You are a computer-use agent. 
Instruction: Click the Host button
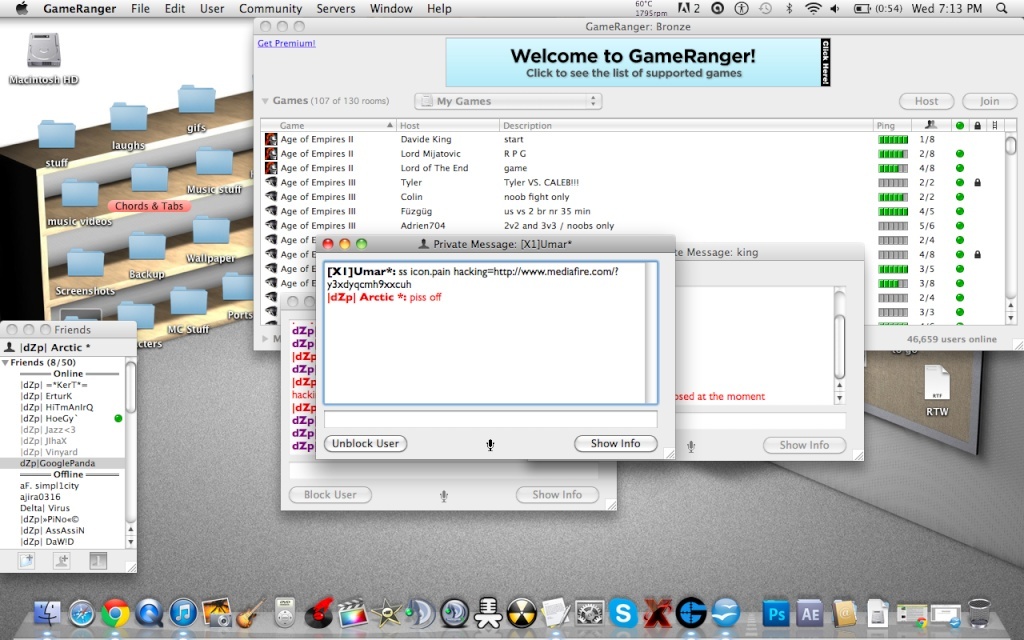click(926, 101)
